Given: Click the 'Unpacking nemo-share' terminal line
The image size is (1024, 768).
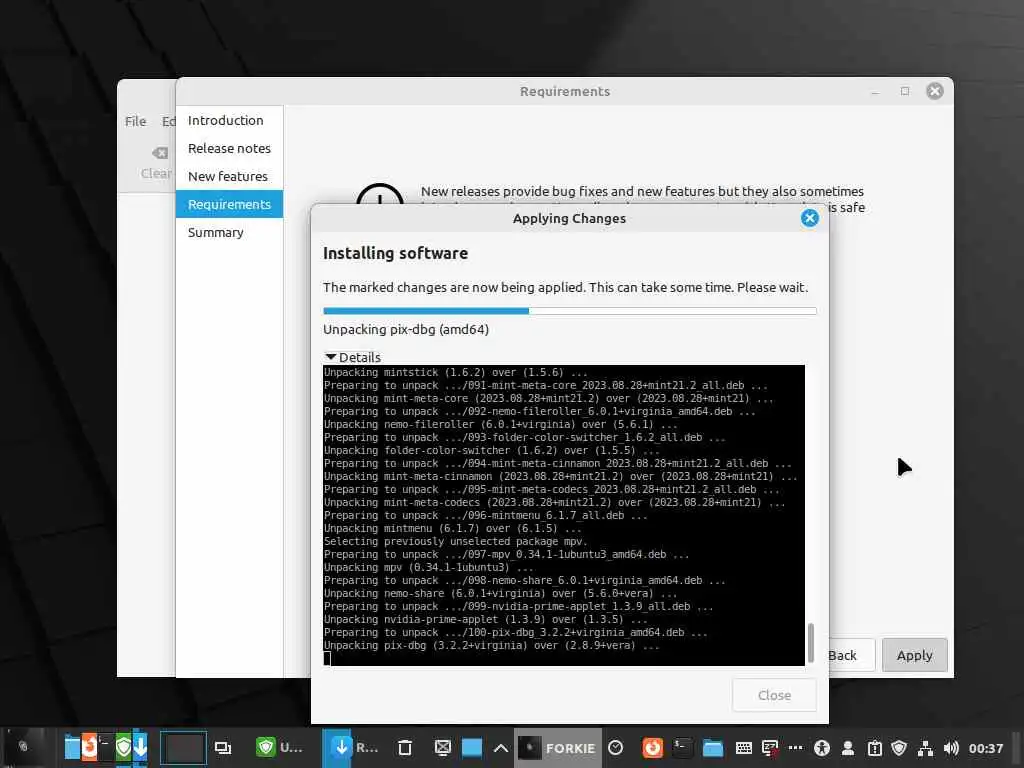Looking at the screenshot, I should tap(500, 593).
